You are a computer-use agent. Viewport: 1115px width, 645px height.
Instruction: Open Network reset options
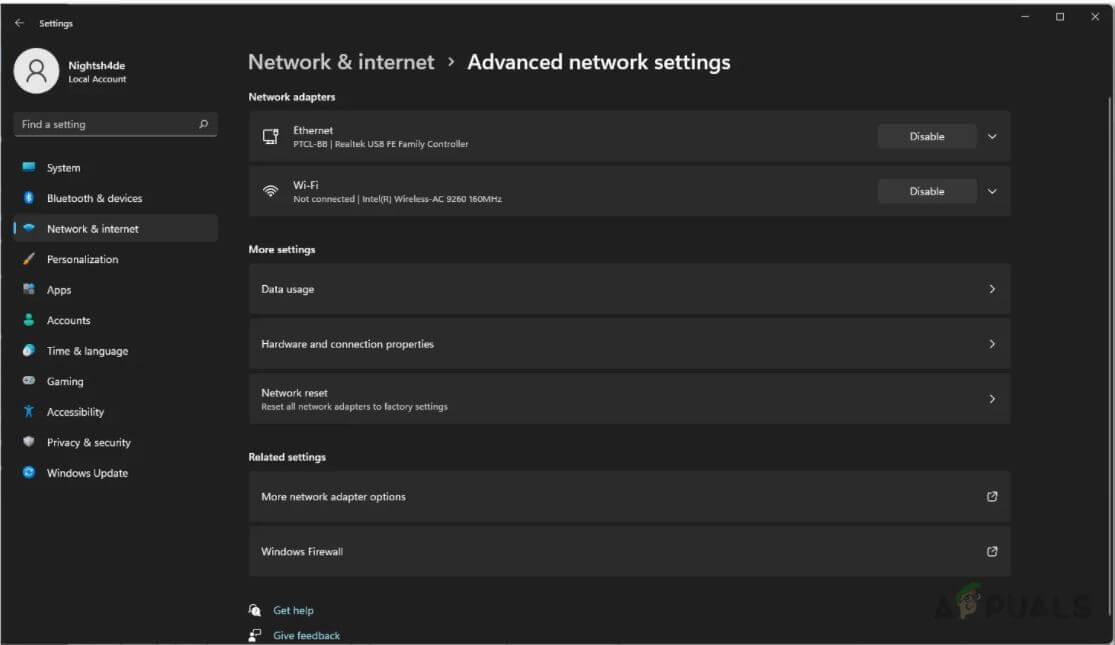tap(628, 398)
